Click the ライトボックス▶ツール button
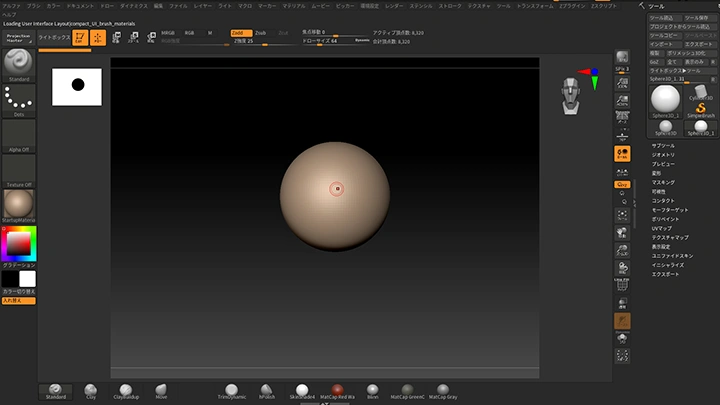The image size is (720, 405). point(681,71)
